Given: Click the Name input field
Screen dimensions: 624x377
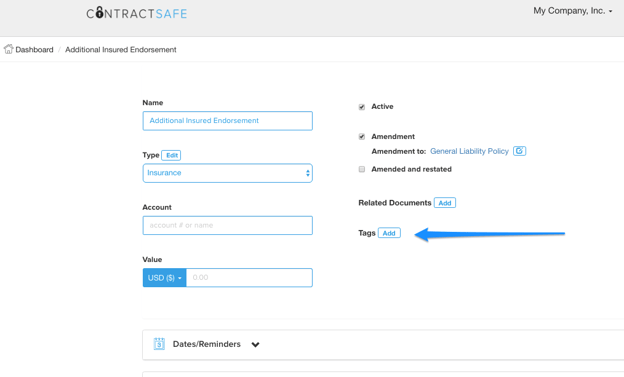Looking at the screenshot, I should tap(228, 121).
